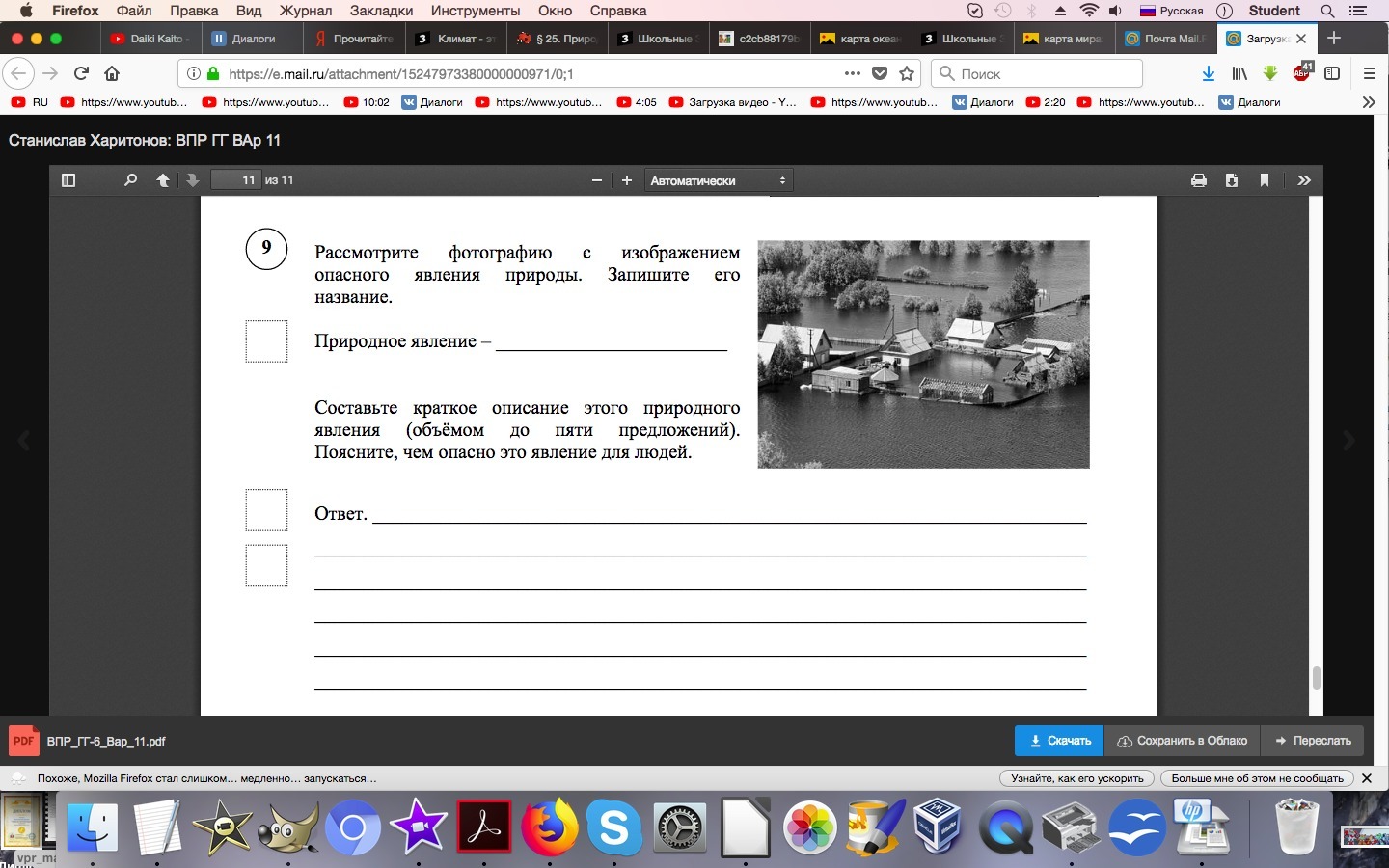Click the blue Скачать button
1389x868 pixels.
(1059, 741)
